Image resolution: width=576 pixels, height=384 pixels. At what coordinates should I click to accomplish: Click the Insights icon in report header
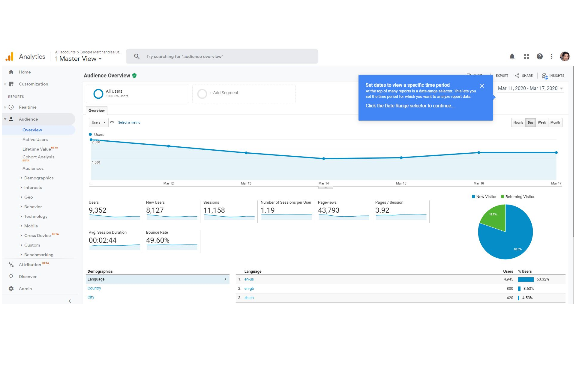(x=545, y=76)
